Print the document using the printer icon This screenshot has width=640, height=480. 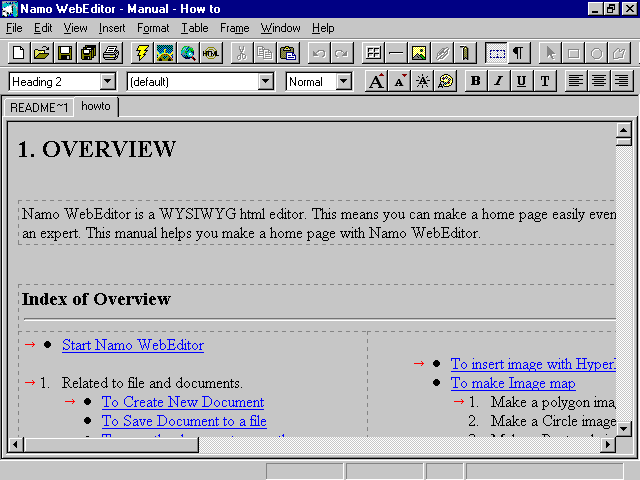pyautogui.click(x=110, y=53)
